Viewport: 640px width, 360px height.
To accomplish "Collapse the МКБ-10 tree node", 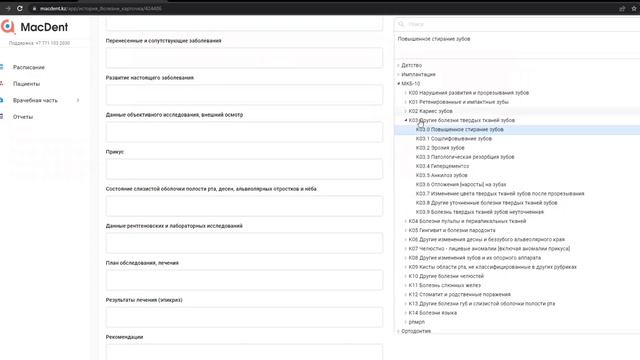I will [x=398, y=84].
